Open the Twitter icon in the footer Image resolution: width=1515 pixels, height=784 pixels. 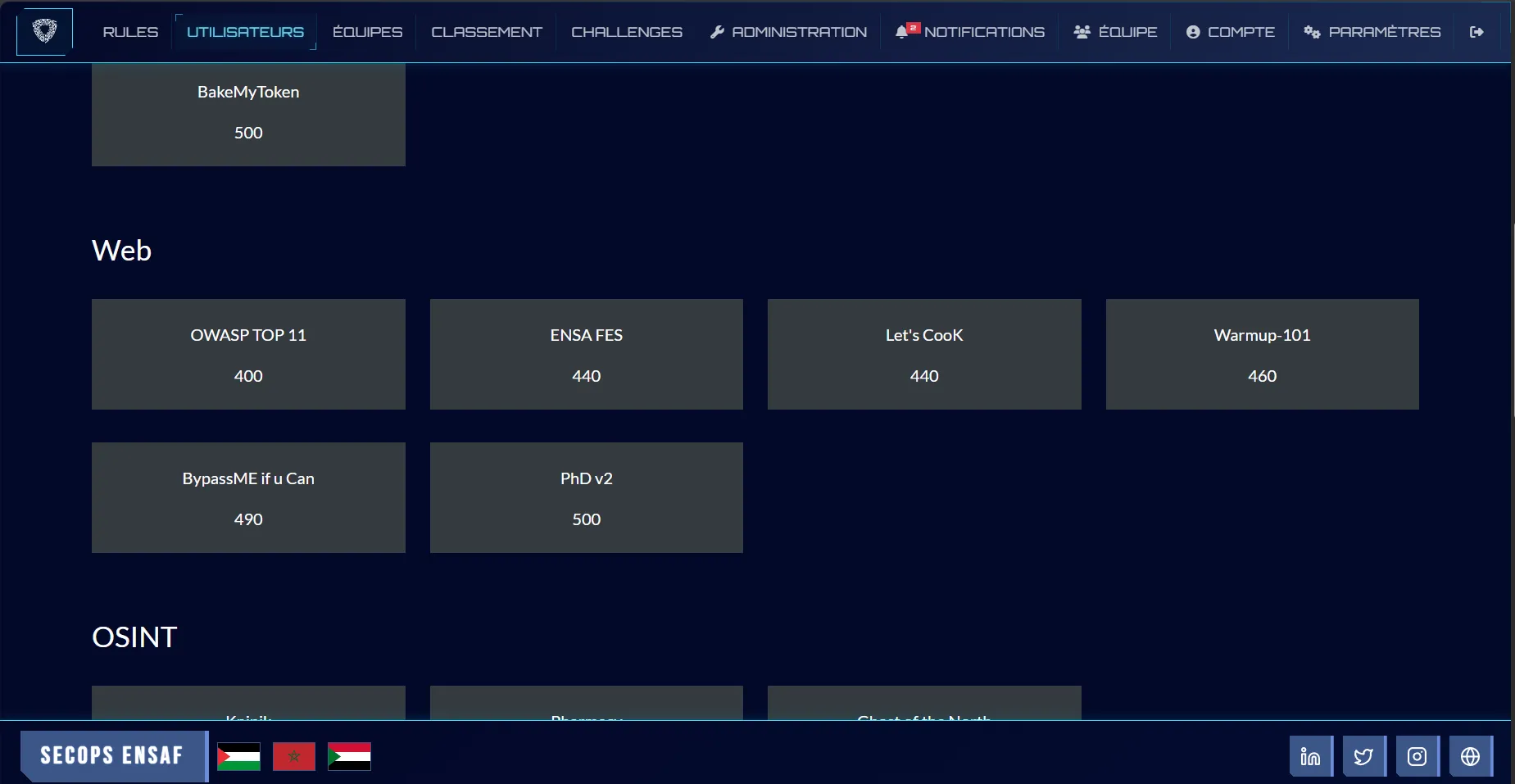click(1363, 756)
